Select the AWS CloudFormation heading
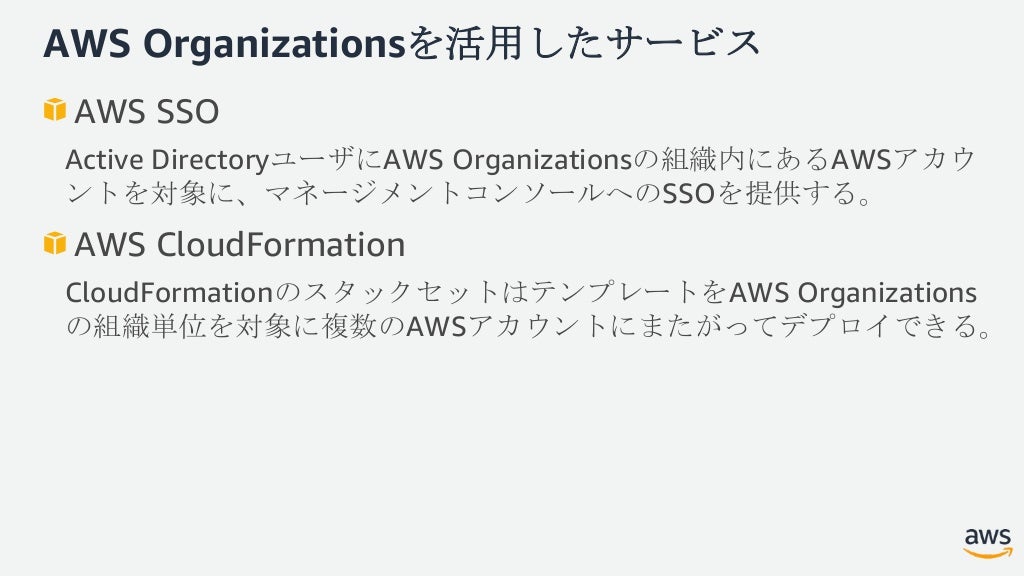The height and width of the screenshot is (576, 1024). tap(240, 244)
